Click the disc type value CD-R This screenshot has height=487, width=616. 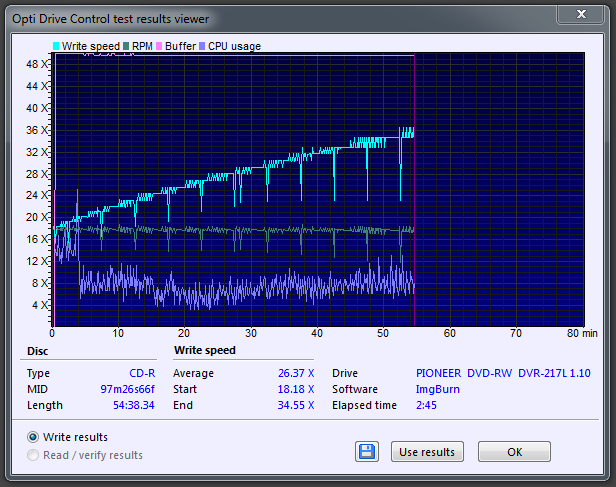[142, 373]
